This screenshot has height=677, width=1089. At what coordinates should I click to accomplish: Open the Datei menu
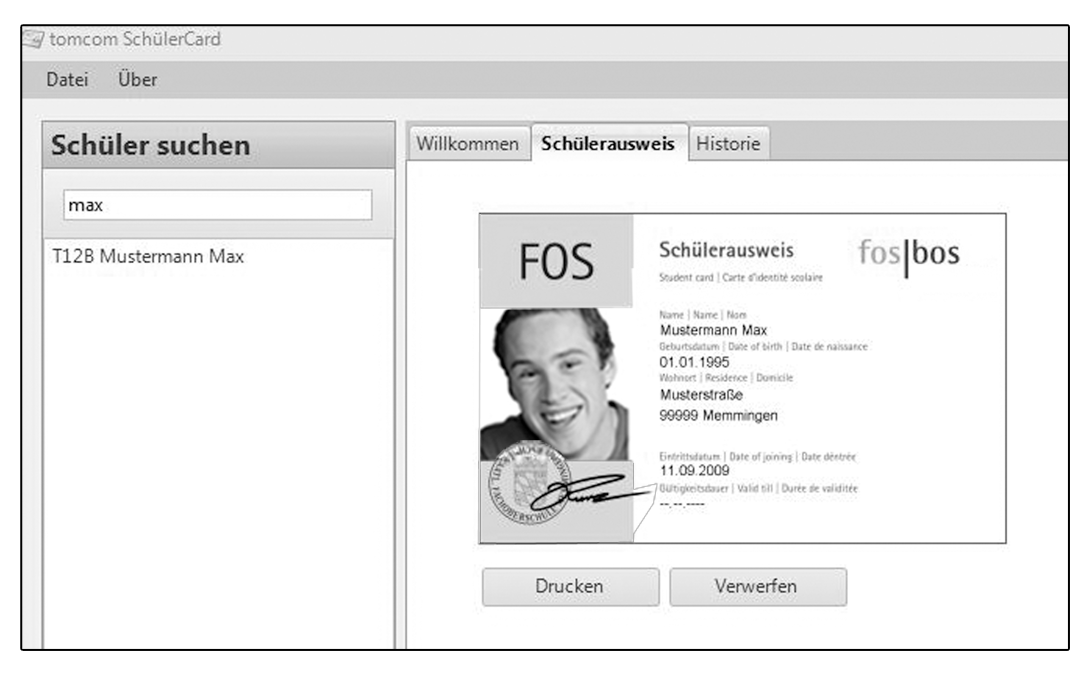click(x=66, y=80)
